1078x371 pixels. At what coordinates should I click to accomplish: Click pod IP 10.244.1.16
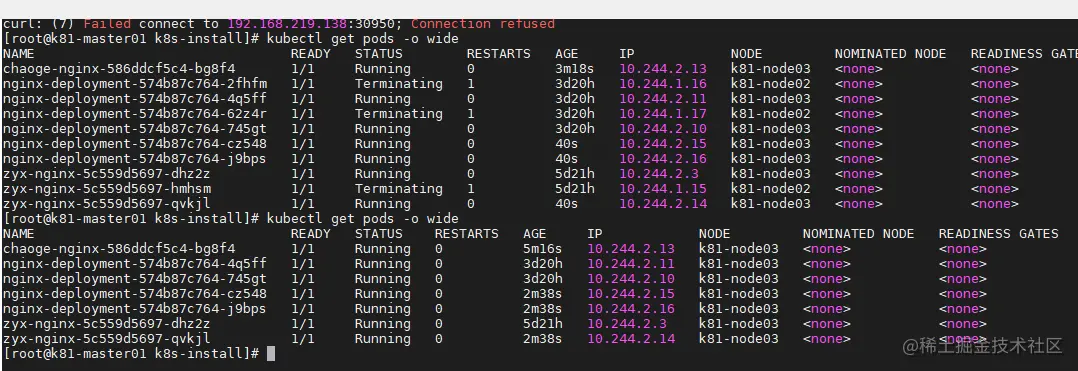coord(663,84)
